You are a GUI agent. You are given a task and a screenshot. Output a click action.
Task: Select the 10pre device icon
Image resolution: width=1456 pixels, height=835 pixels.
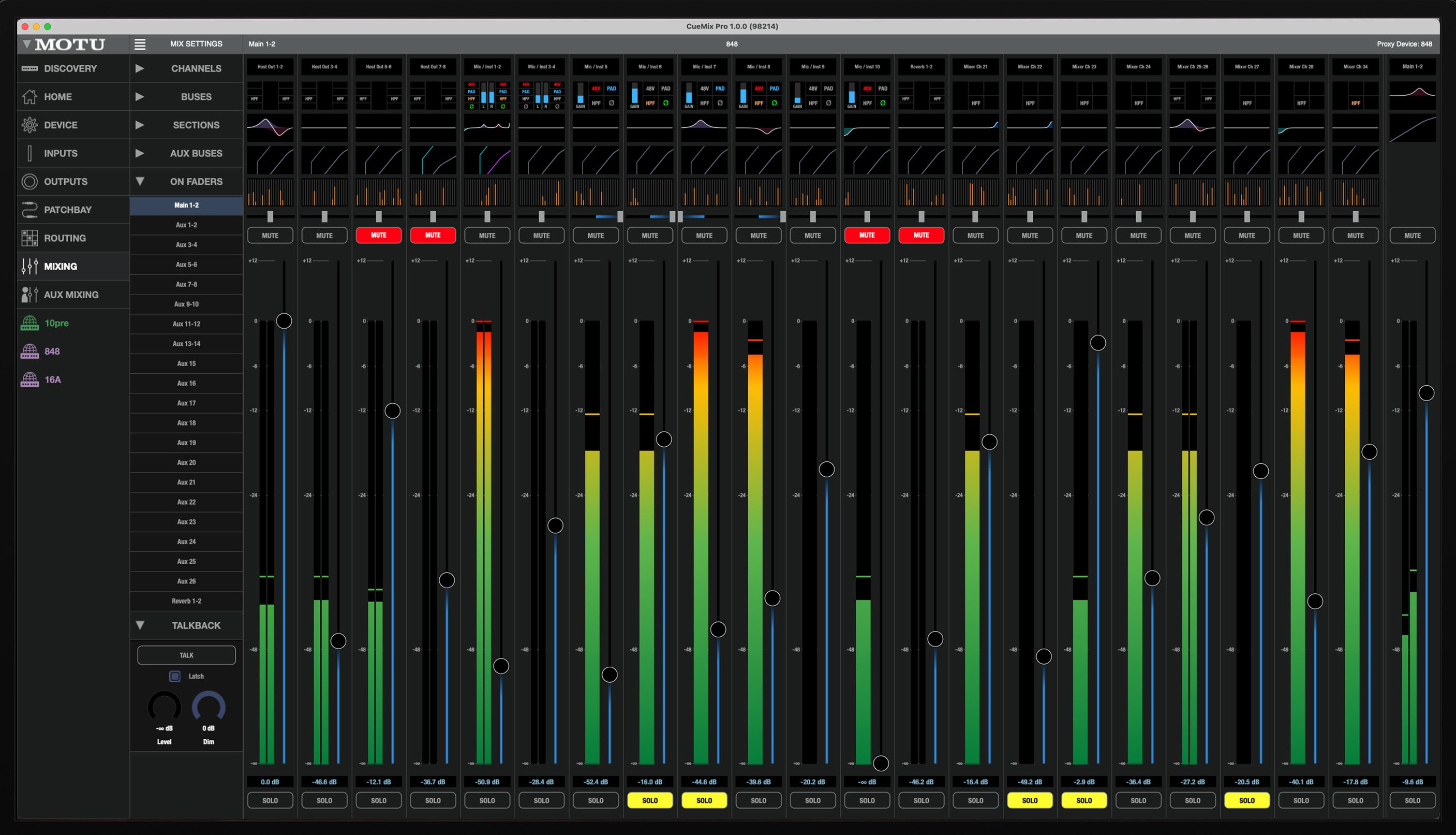(x=29, y=323)
